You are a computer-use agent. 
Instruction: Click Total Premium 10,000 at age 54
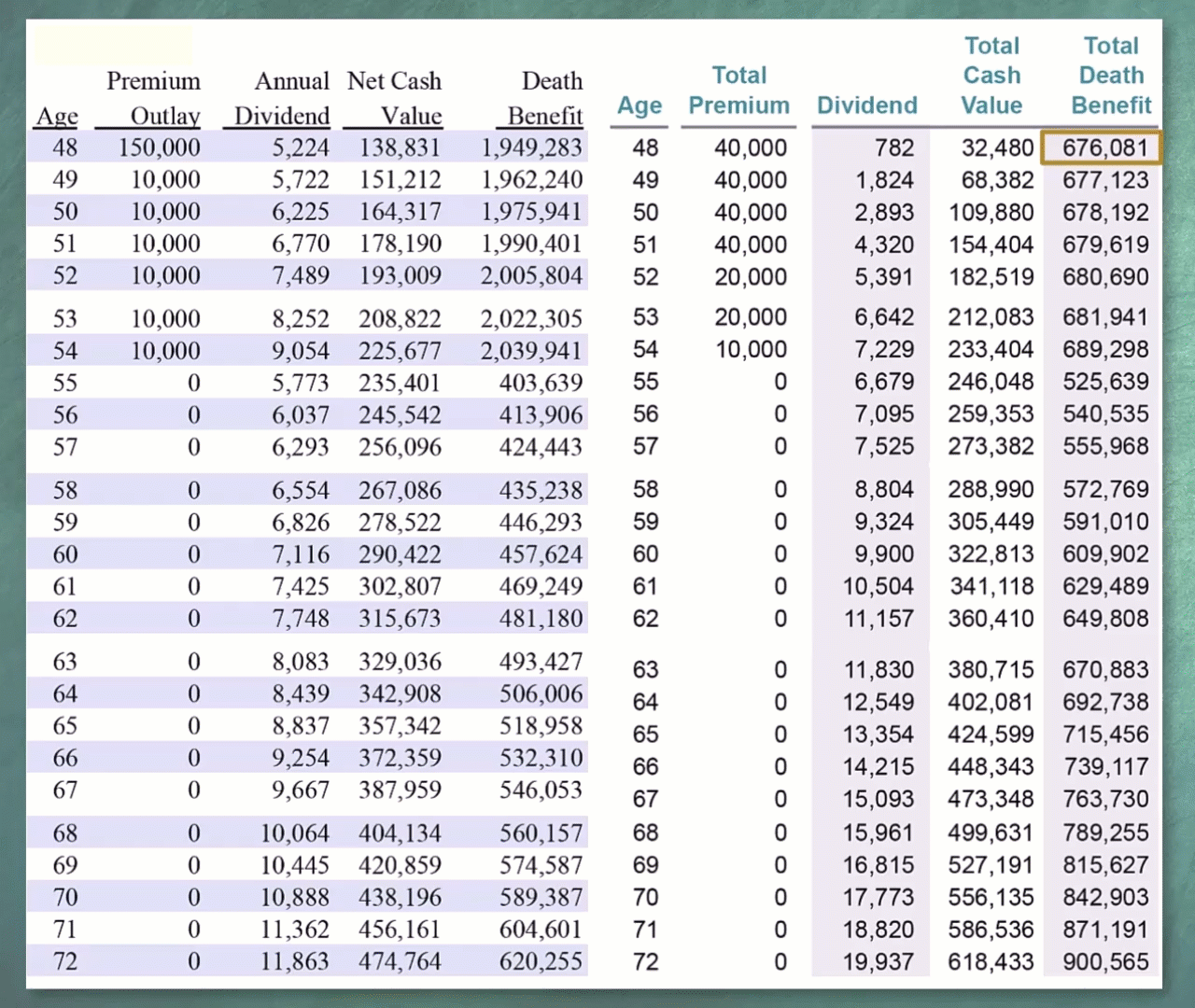(x=752, y=349)
